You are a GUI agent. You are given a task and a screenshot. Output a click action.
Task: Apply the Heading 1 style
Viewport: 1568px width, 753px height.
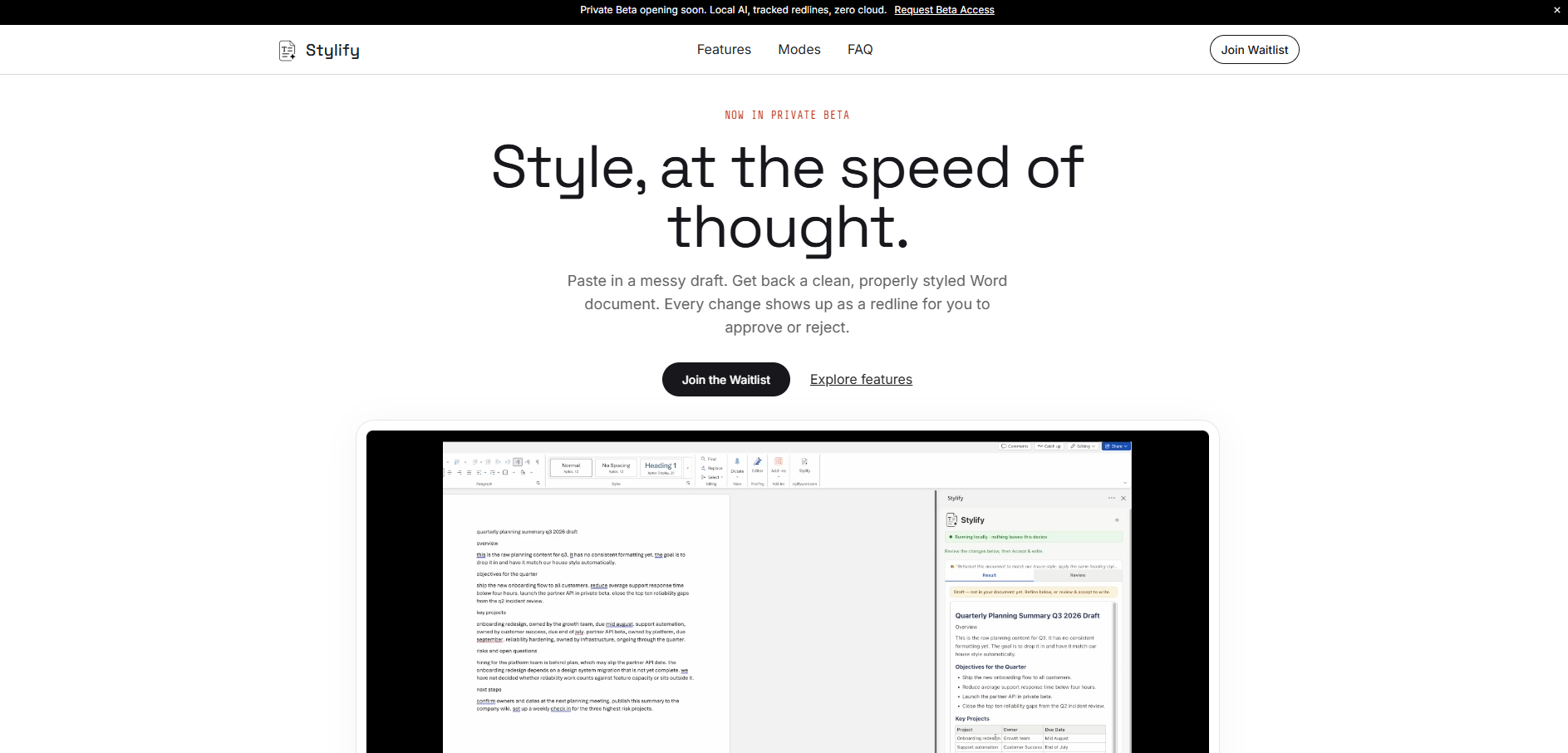[x=661, y=468]
